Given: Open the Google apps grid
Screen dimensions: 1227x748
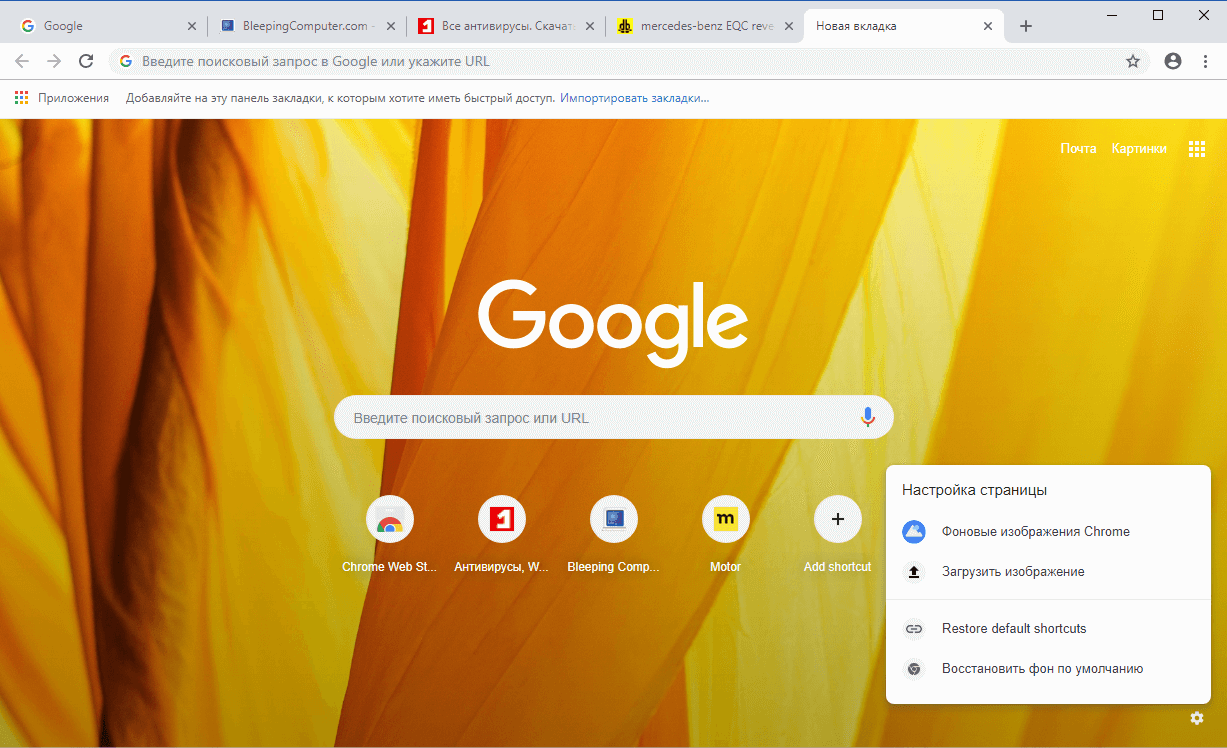Looking at the screenshot, I should point(1197,148).
